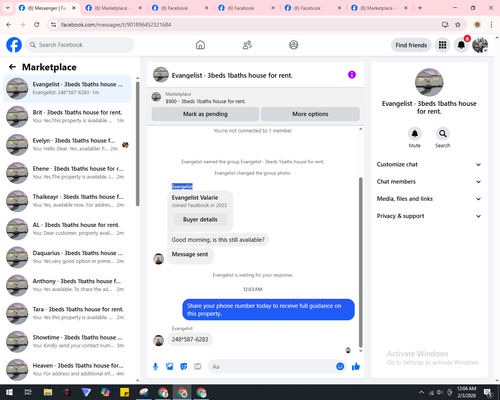Send a voice clip with microphone icon
This screenshot has height=400, width=500.
click(155, 367)
